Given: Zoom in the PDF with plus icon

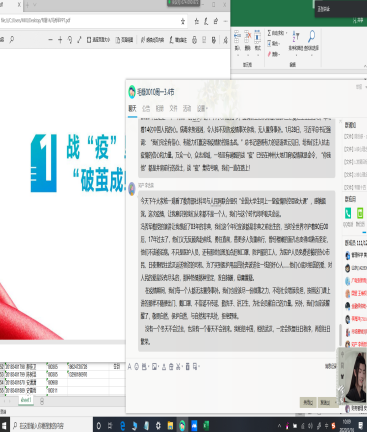Looking at the screenshot, I should pyautogui.click(x=60, y=40).
